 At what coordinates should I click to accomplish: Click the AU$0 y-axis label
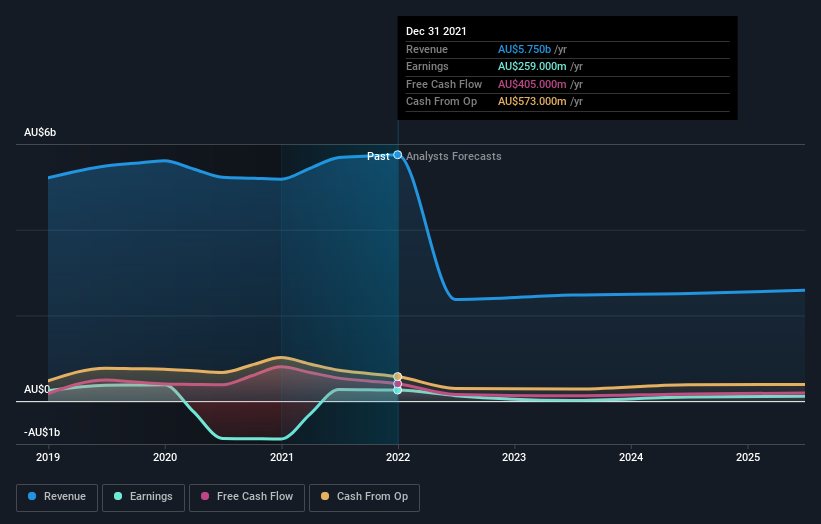click(x=37, y=389)
